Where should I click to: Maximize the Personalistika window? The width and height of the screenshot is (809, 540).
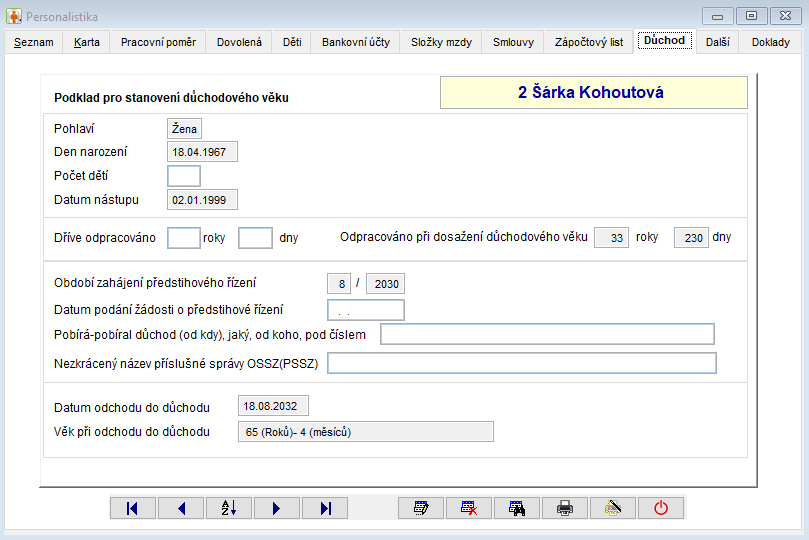point(751,16)
